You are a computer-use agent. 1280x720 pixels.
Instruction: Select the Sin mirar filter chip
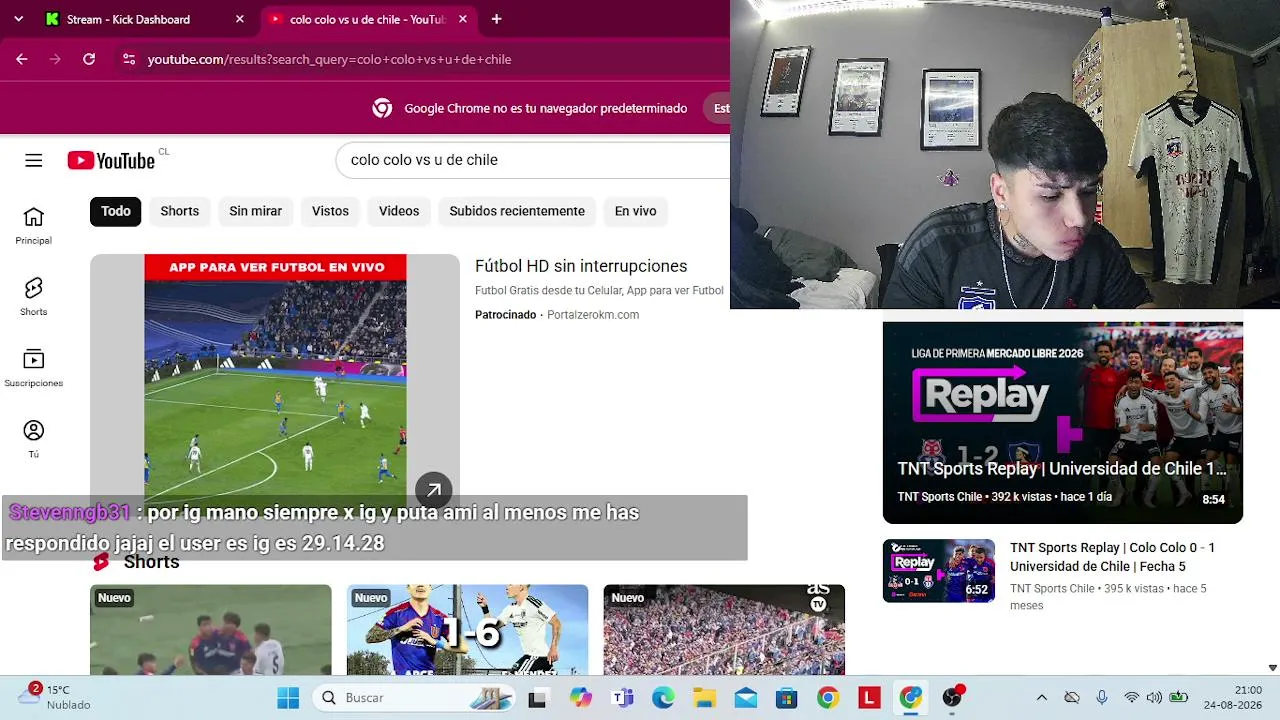pyautogui.click(x=256, y=211)
